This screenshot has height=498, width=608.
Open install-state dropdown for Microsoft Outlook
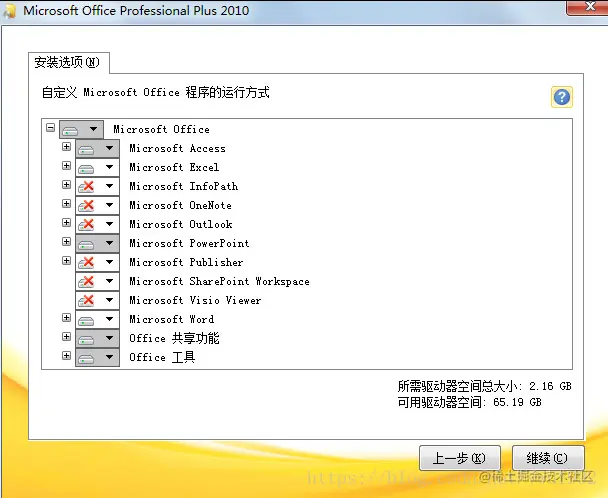97,224
